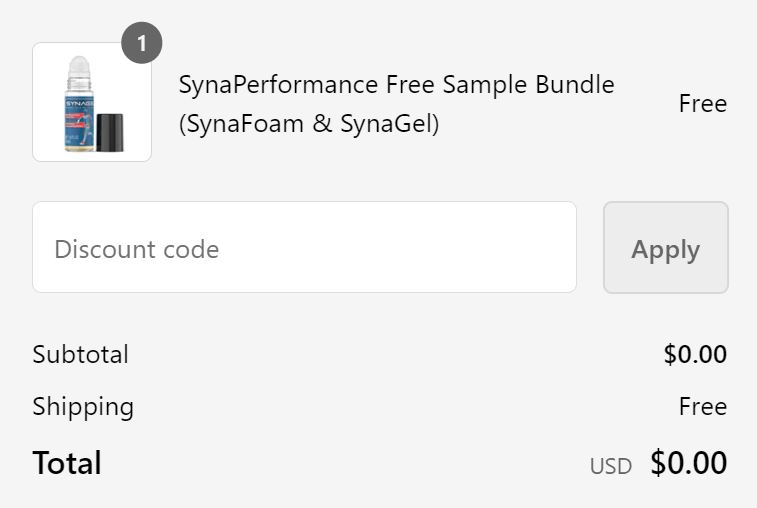Click the ampersand in the product subtitle
This screenshot has width=757, height=508.
(322, 123)
